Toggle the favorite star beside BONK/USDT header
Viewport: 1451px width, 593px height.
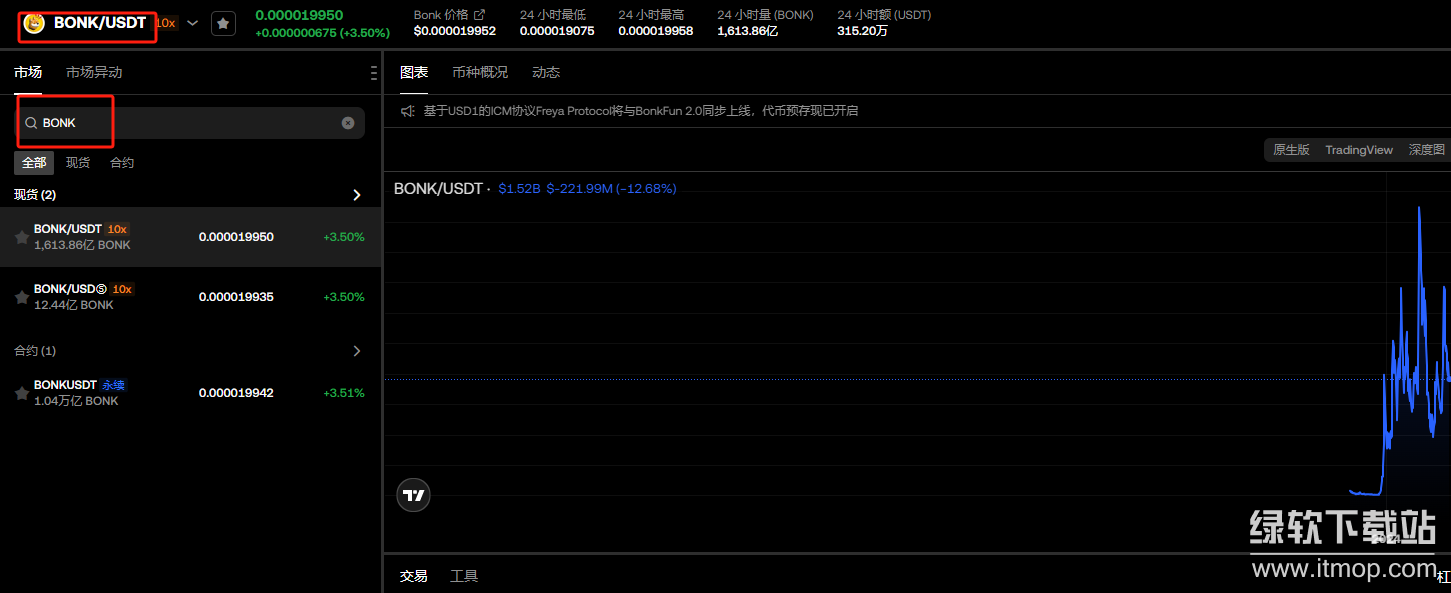[x=223, y=23]
